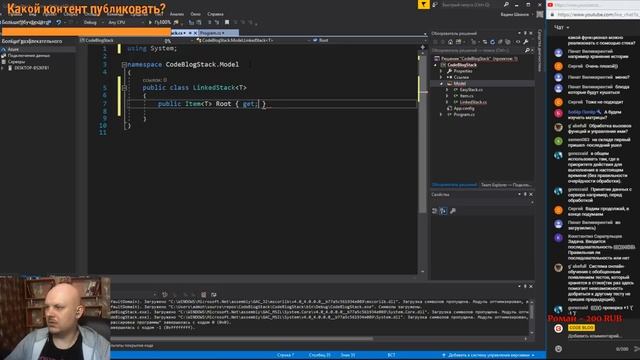Click the Stop square icon in debug toolbar
Image resolution: width=640 pixels, height=360 pixels.
click(227, 22)
